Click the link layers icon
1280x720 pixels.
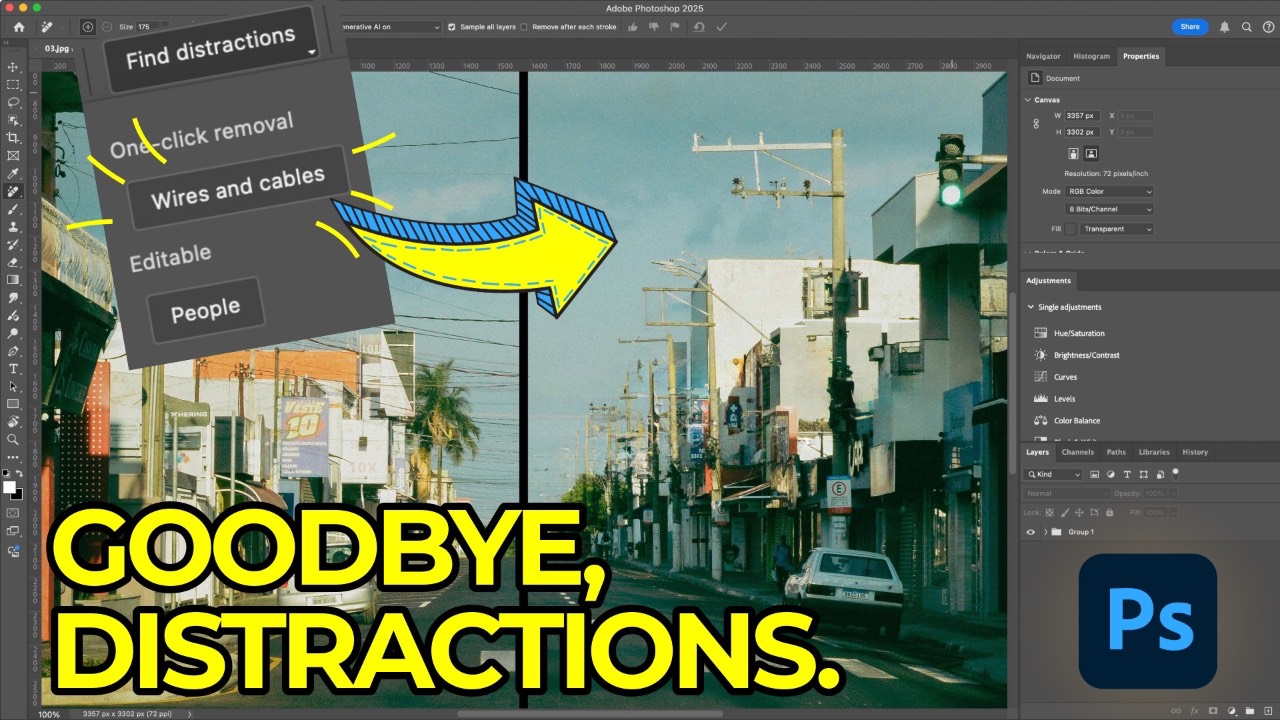tap(1177, 711)
